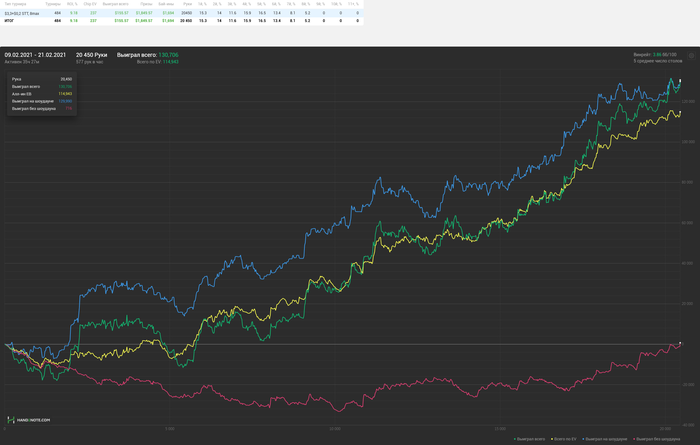Toggle 'Выиграл без шоудауна' series in bottom legend
The image size is (700, 445).
656,439
